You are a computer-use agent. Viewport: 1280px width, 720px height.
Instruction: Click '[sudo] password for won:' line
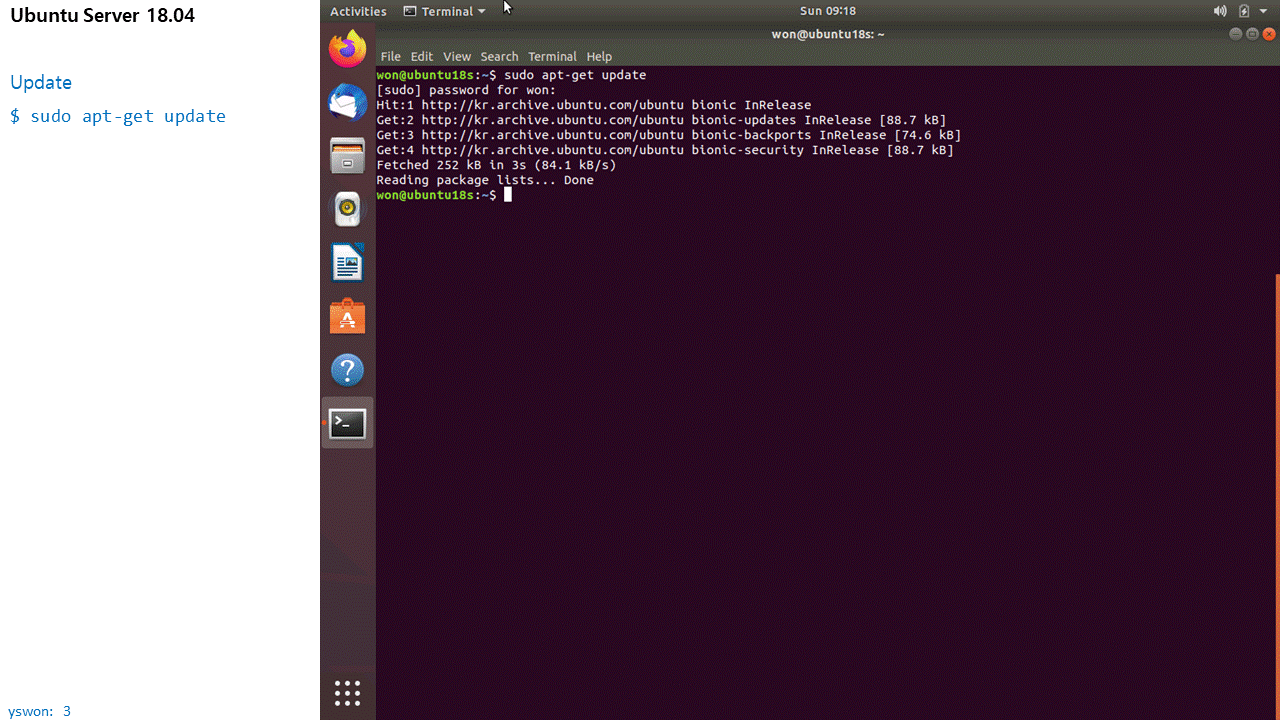pyautogui.click(x=466, y=90)
